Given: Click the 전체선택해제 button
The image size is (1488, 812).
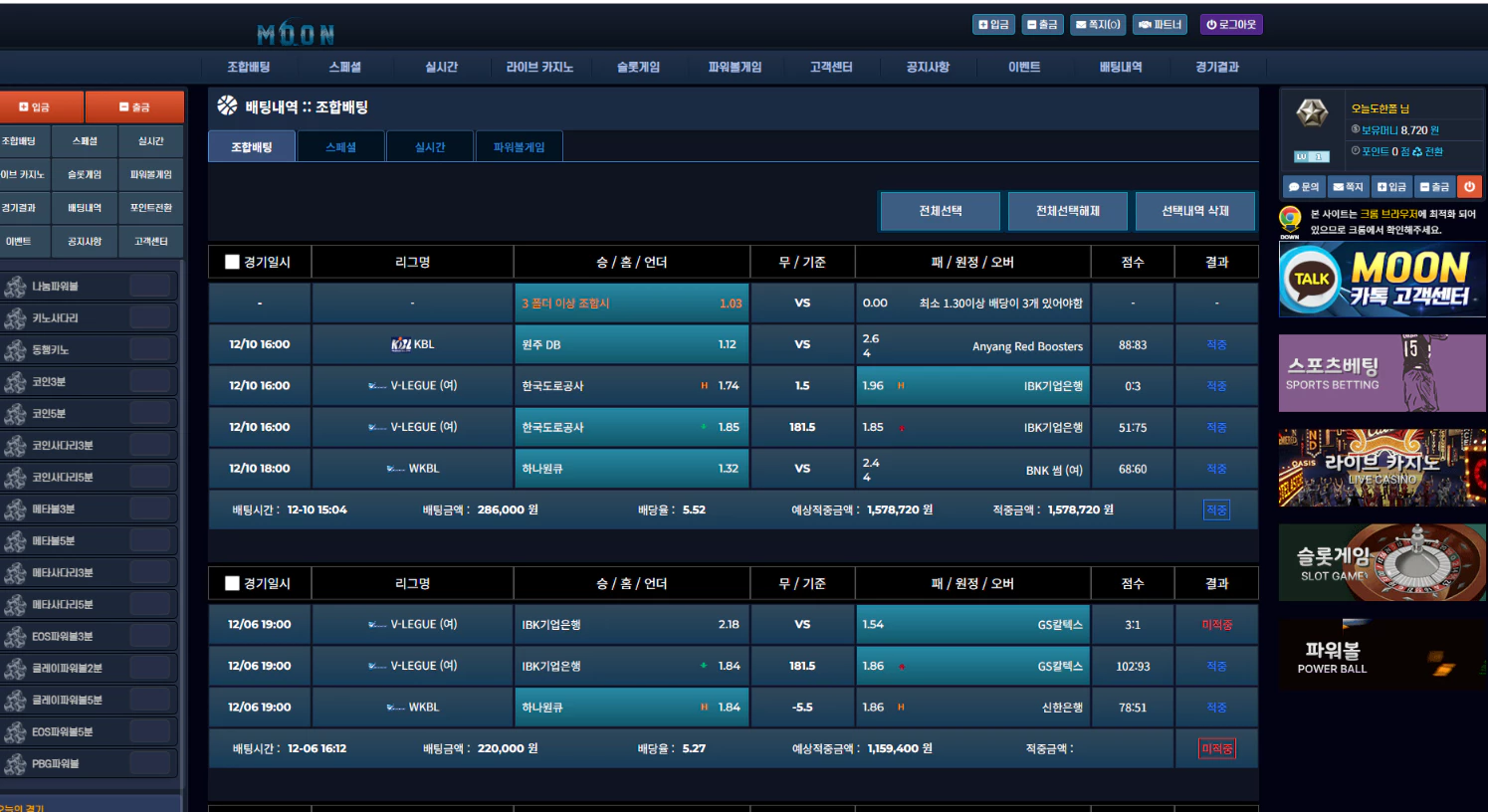Looking at the screenshot, I should [x=1068, y=211].
